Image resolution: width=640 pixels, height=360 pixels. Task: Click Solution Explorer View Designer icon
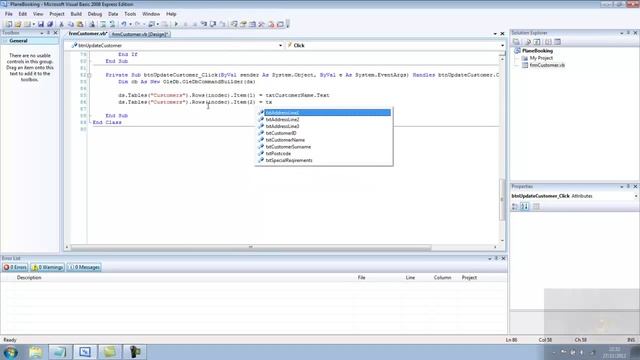[558, 42]
